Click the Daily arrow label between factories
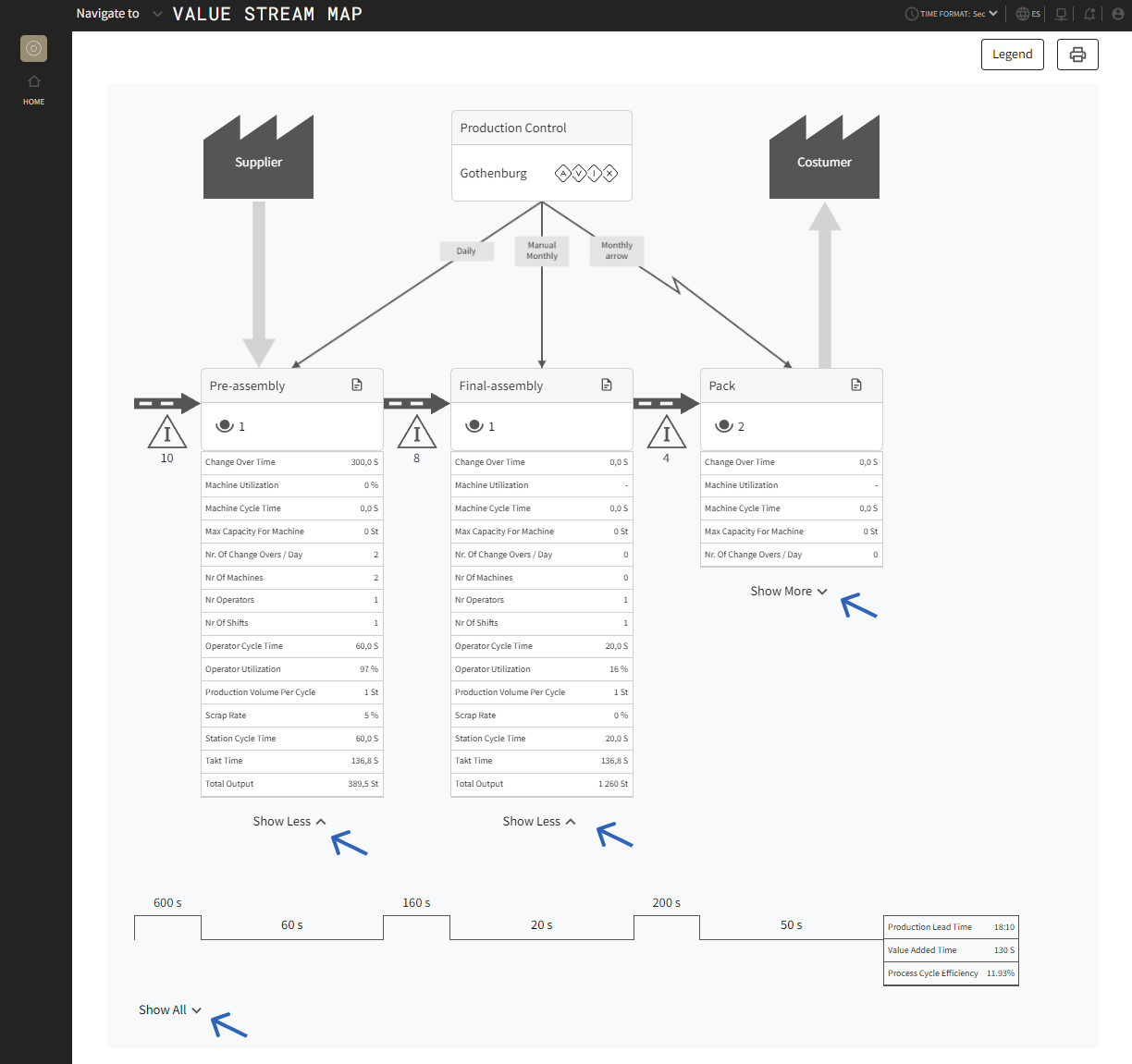This screenshot has width=1132, height=1064. tap(466, 251)
